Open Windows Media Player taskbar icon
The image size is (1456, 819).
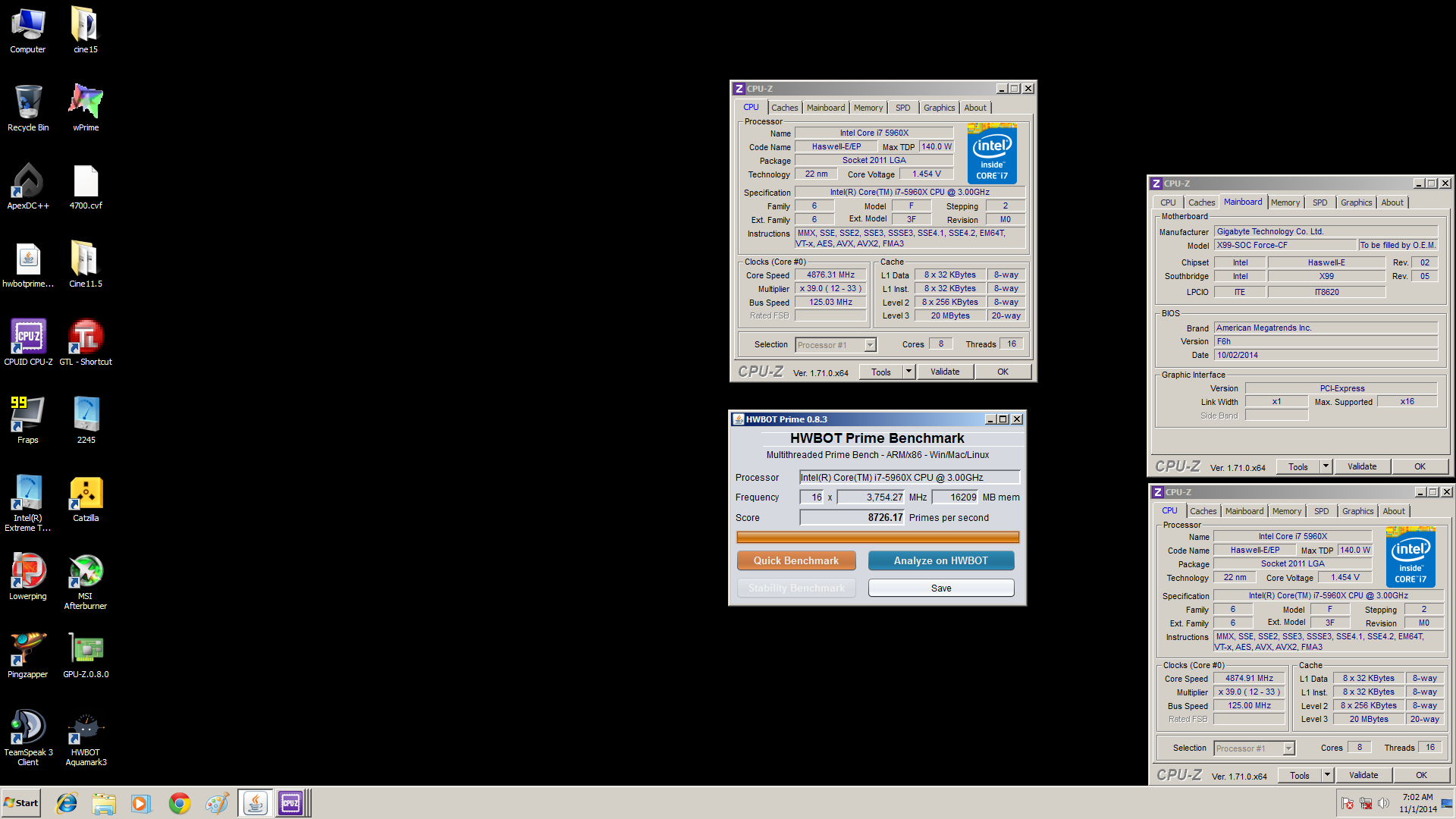coord(141,803)
